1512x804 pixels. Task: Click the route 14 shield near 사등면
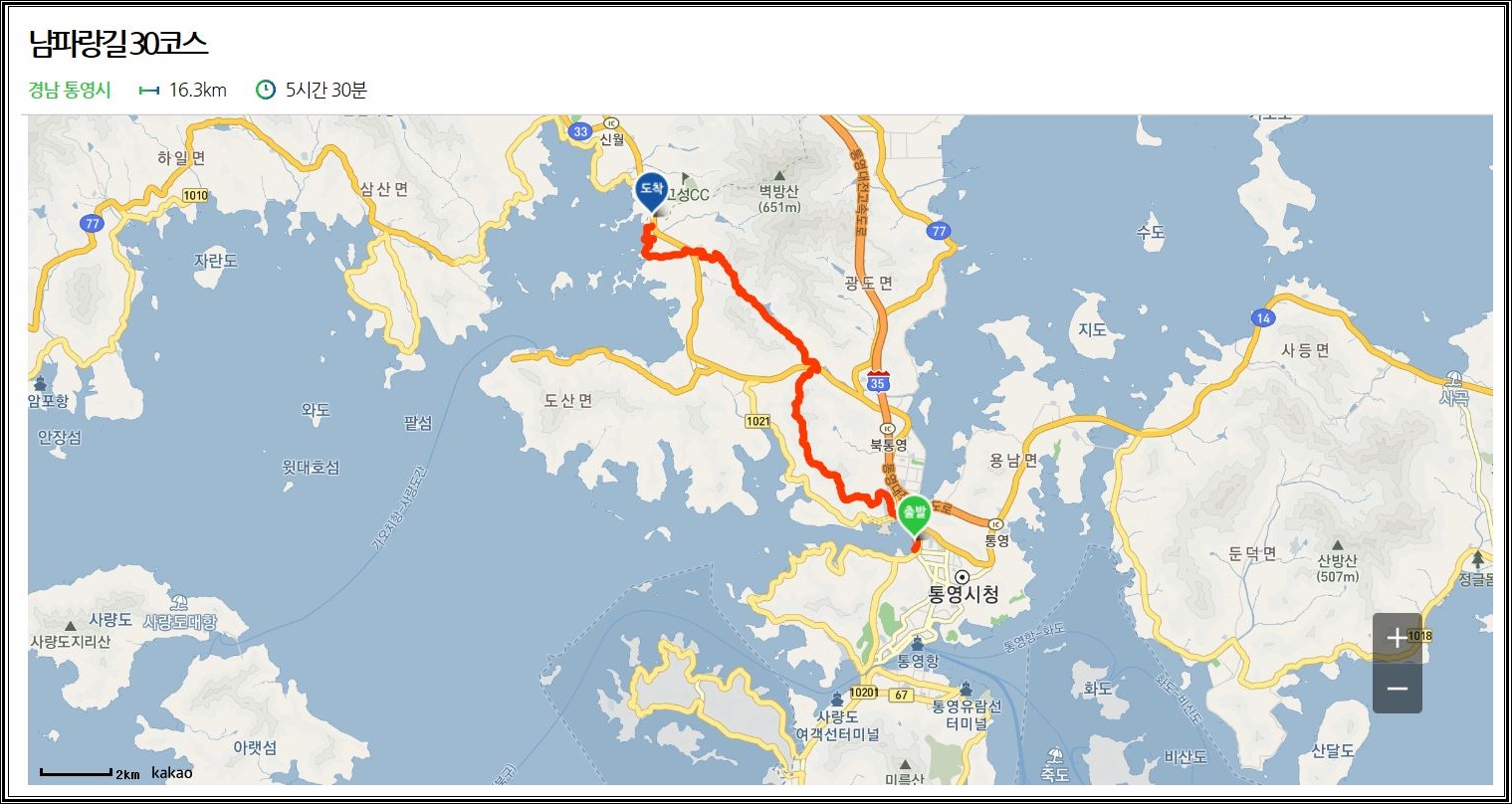pyautogui.click(x=1263, y=318)
